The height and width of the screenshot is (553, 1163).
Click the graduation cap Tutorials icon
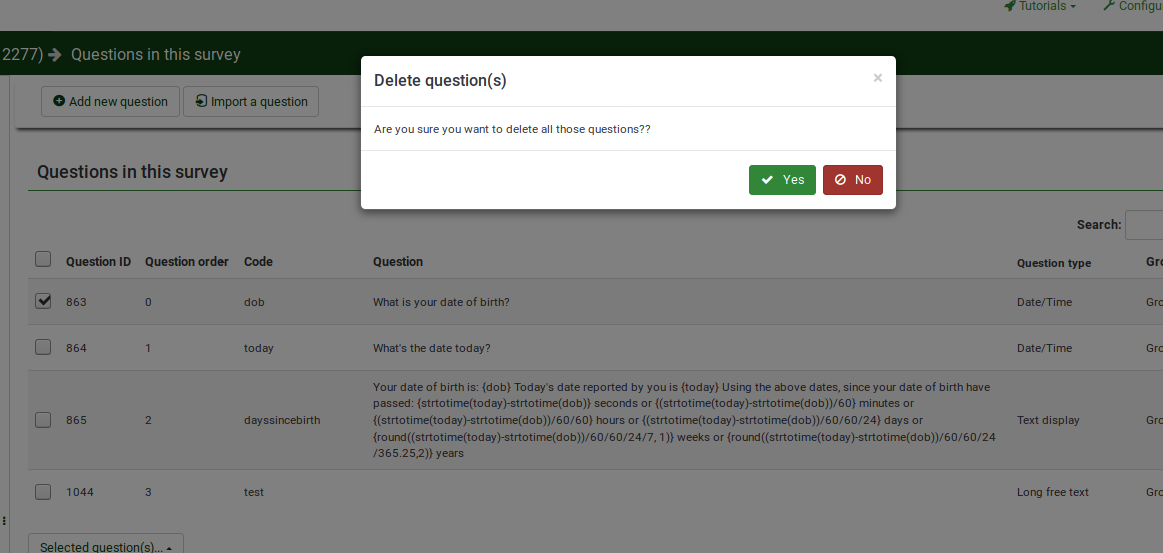1009,6
